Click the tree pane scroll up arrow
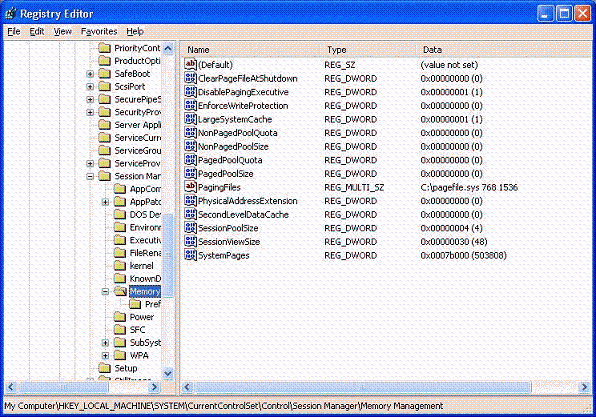Image resolution: width=596 pixels, height=417 pixels. [x=168, y=48]
